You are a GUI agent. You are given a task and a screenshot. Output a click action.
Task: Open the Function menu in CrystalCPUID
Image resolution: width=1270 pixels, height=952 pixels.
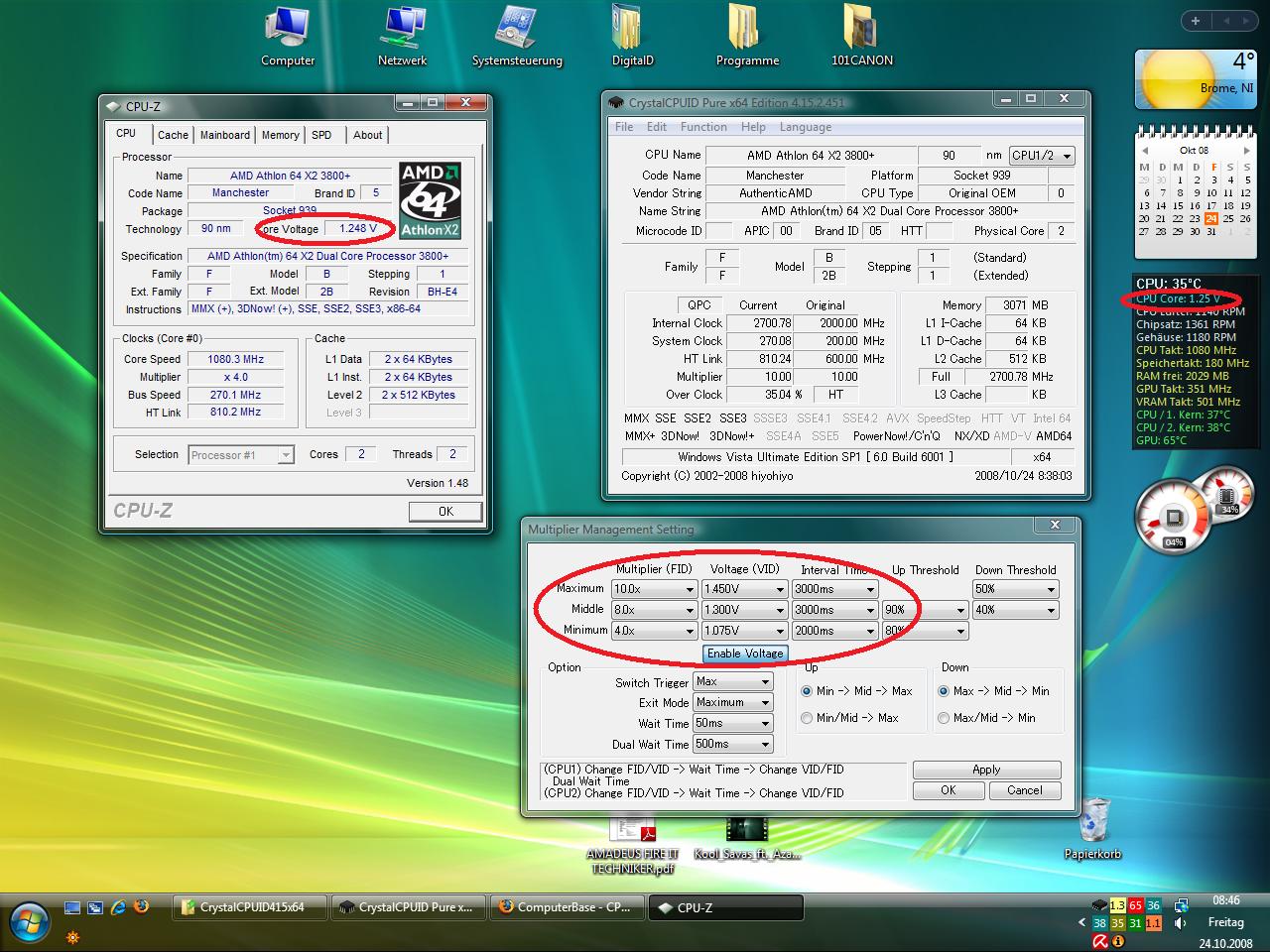coord(703,127)
